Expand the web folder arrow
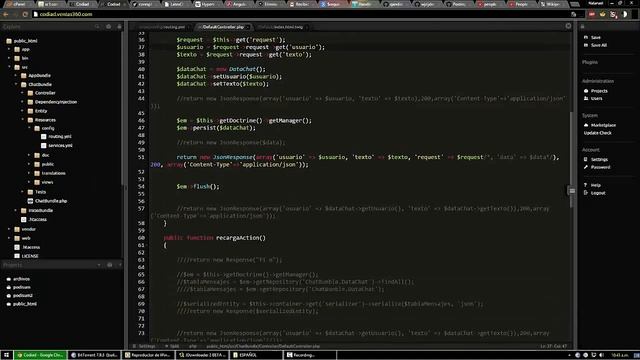Screen dimensions: 640x360 click(x=9, y=238)
